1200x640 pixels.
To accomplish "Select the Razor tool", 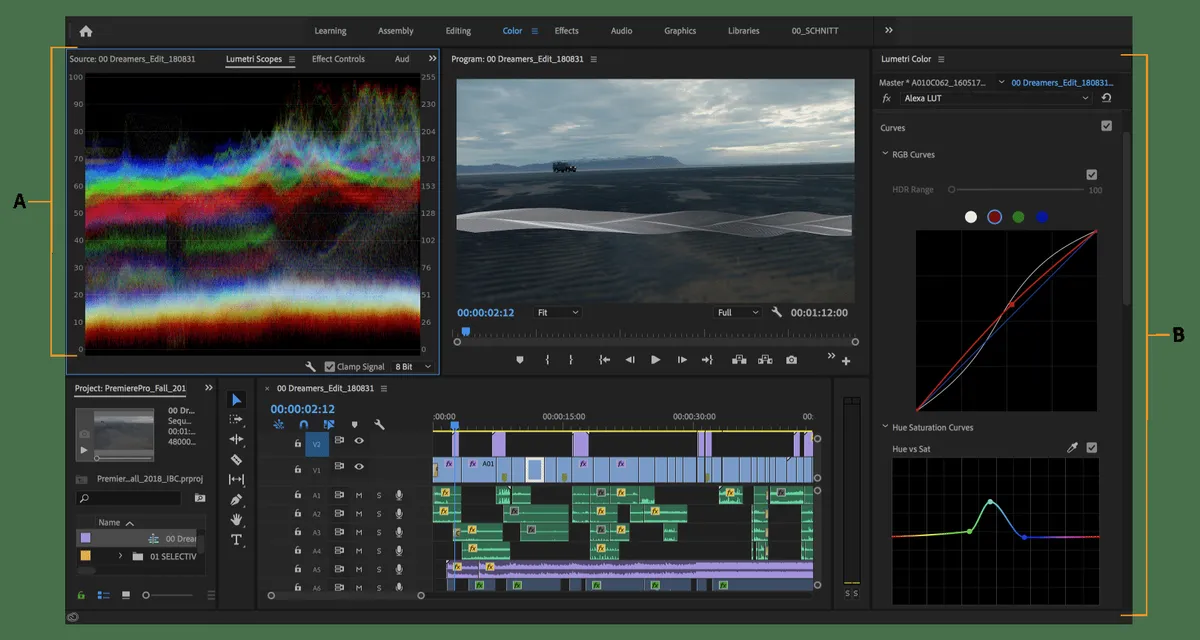I will [237, 459].
